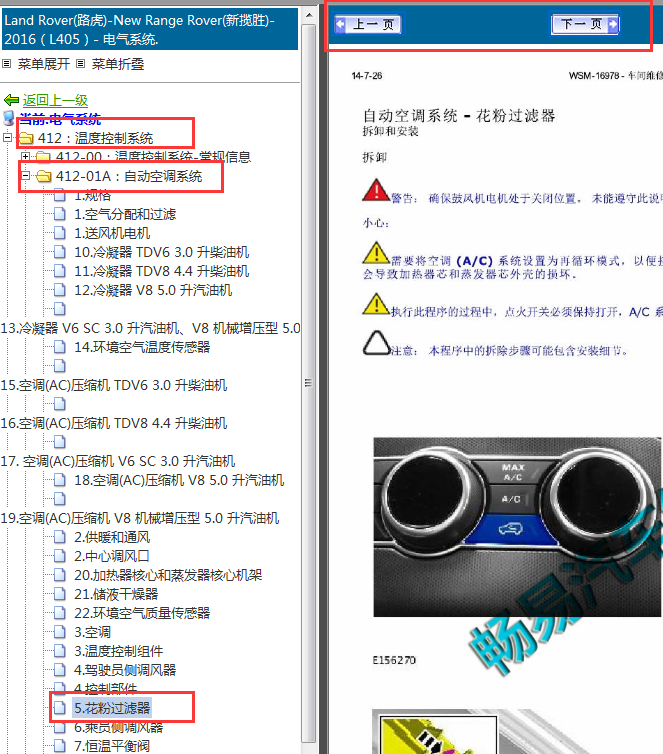663x754 pixels.
Task: Open 2.供暖和通风 document
Action: coord(112,537)
